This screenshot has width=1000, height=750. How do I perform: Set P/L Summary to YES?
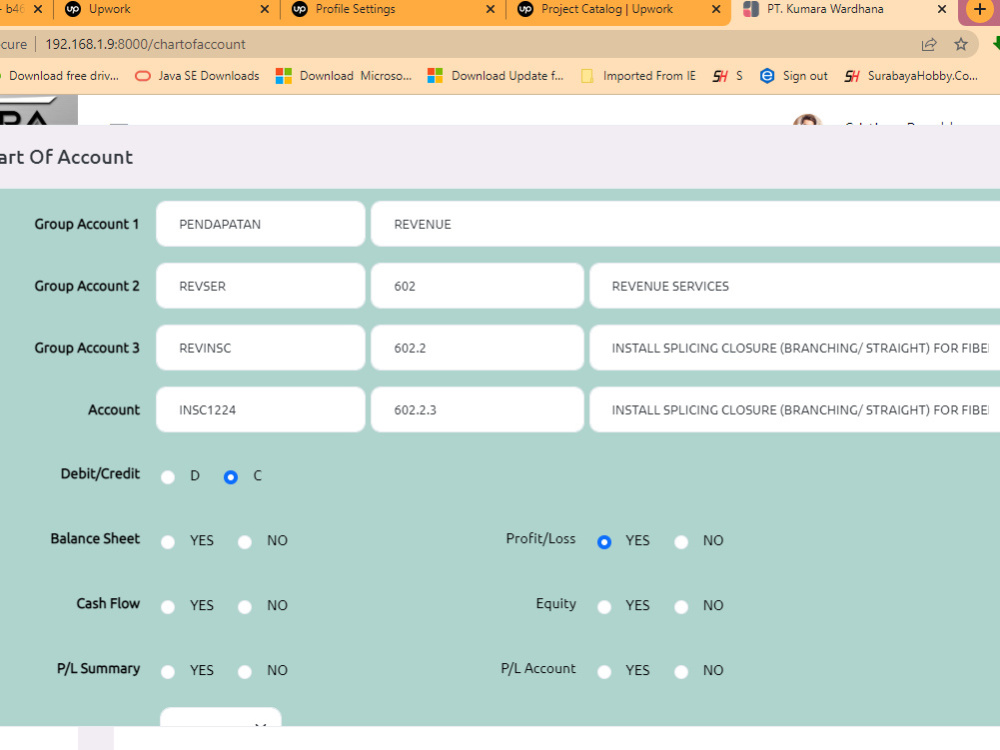168,672
